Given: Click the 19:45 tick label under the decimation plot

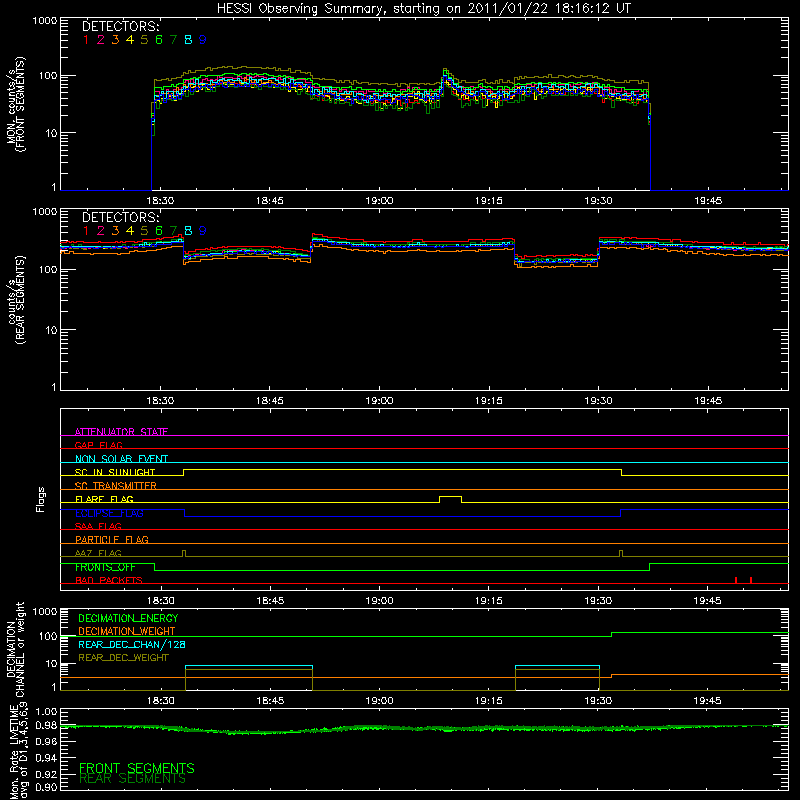Looking at the screenshot, I should pos(708,701).
